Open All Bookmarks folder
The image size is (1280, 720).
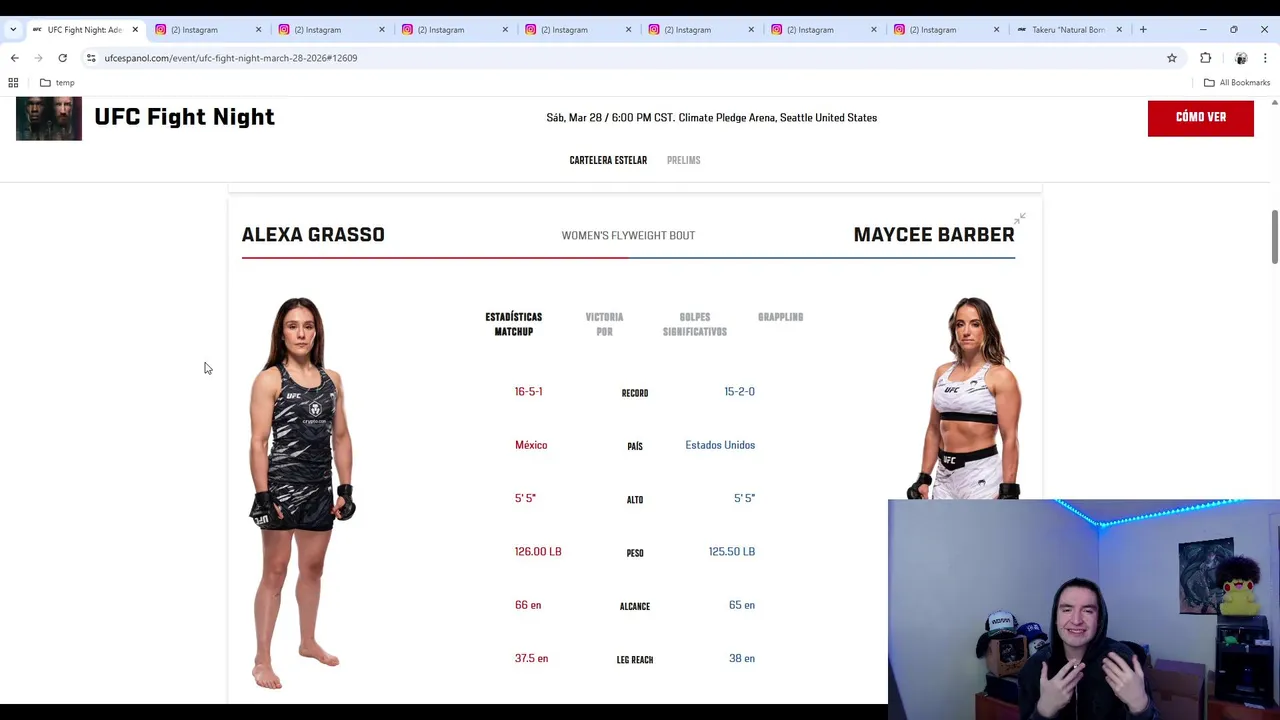coord(1237,83)
